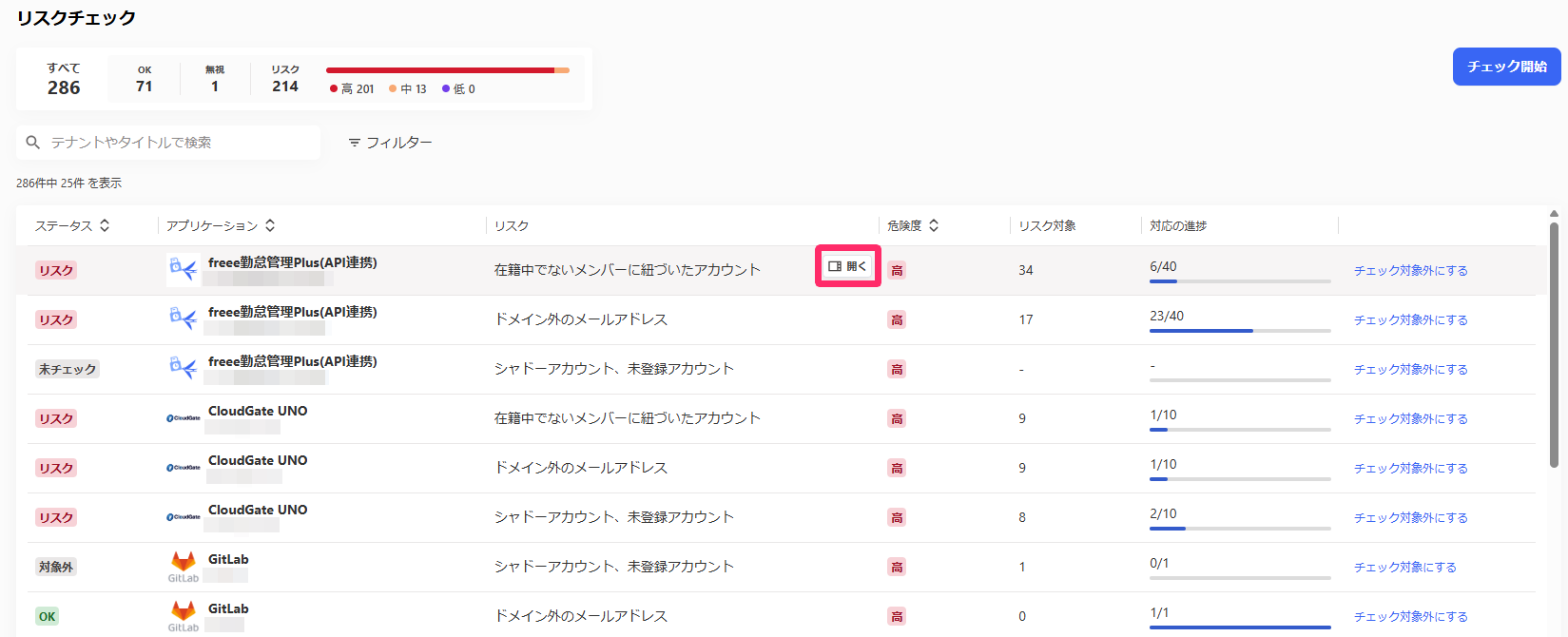
Task: Click チェック対象外にする link for freee 17-target row
Action: [1411, 319]
